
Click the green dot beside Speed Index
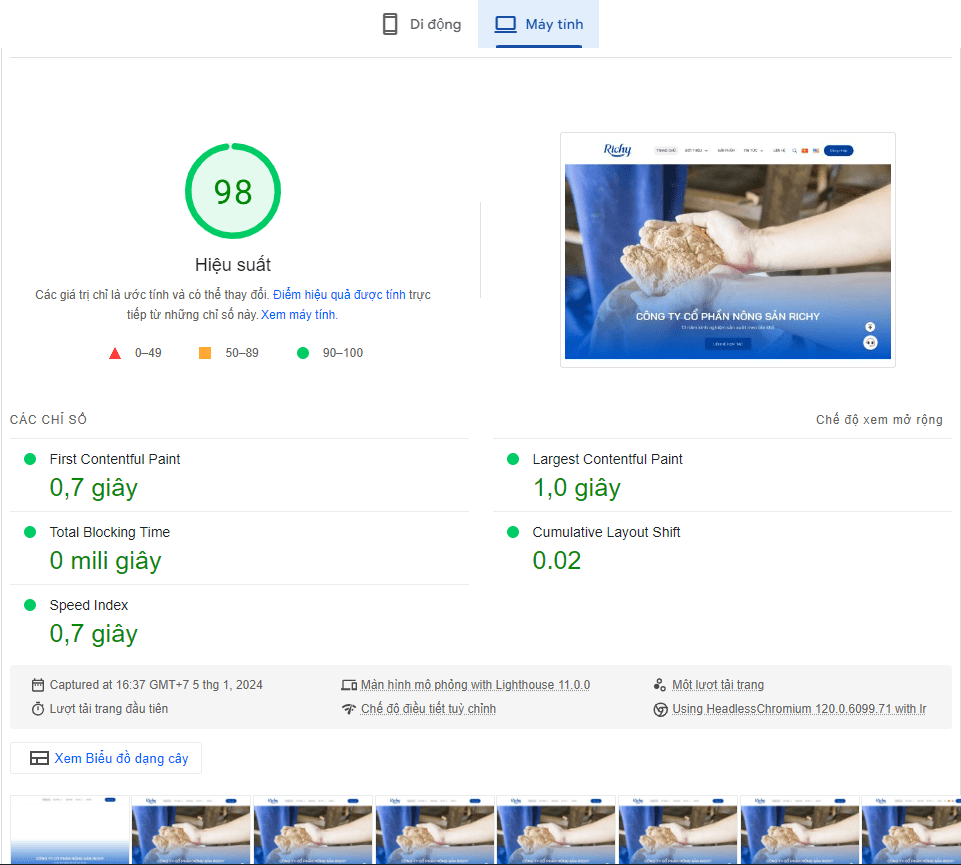coord(29,605)
